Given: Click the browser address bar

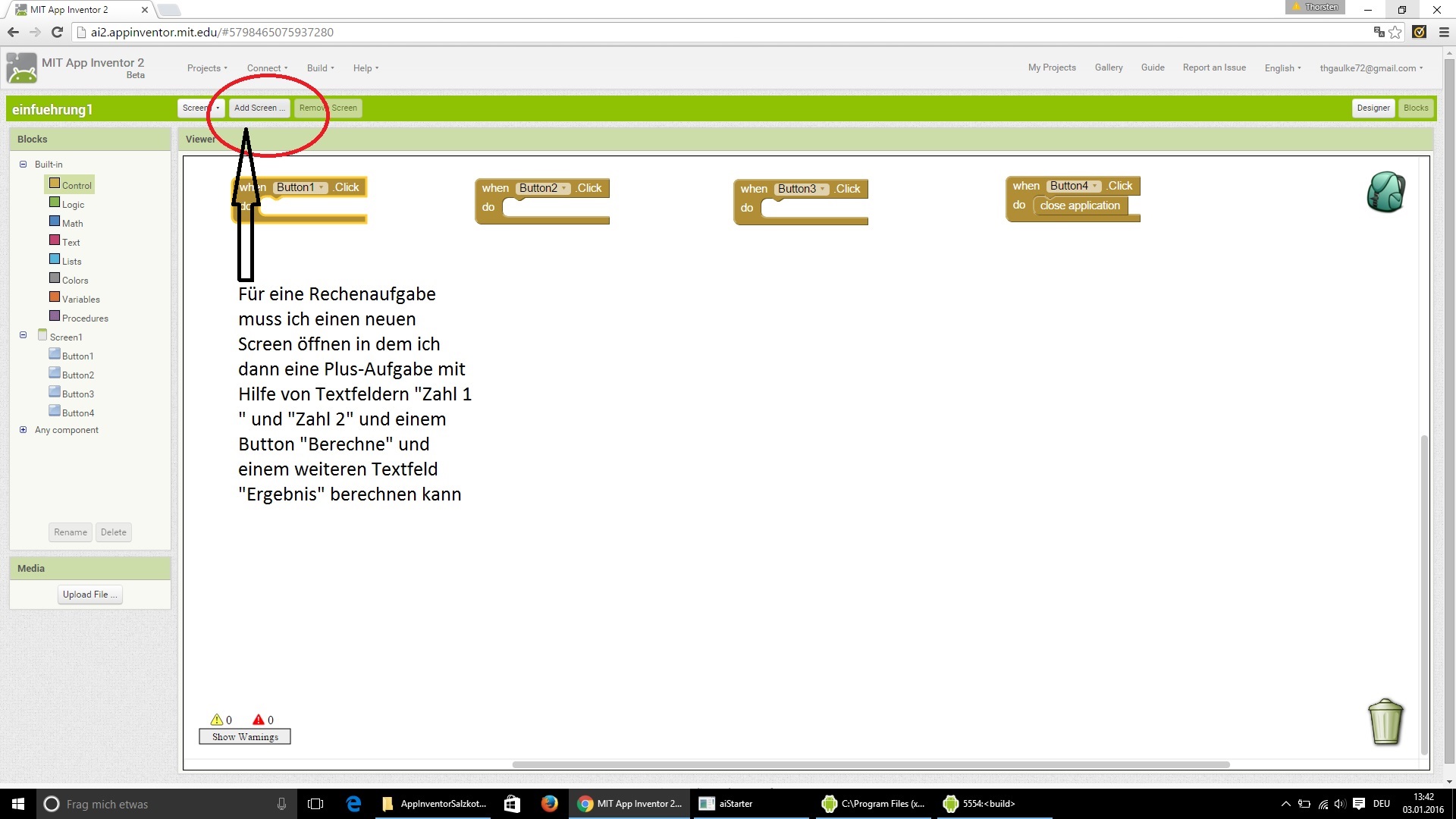Looking at the screenshot, I should click(x=720, y=32).
